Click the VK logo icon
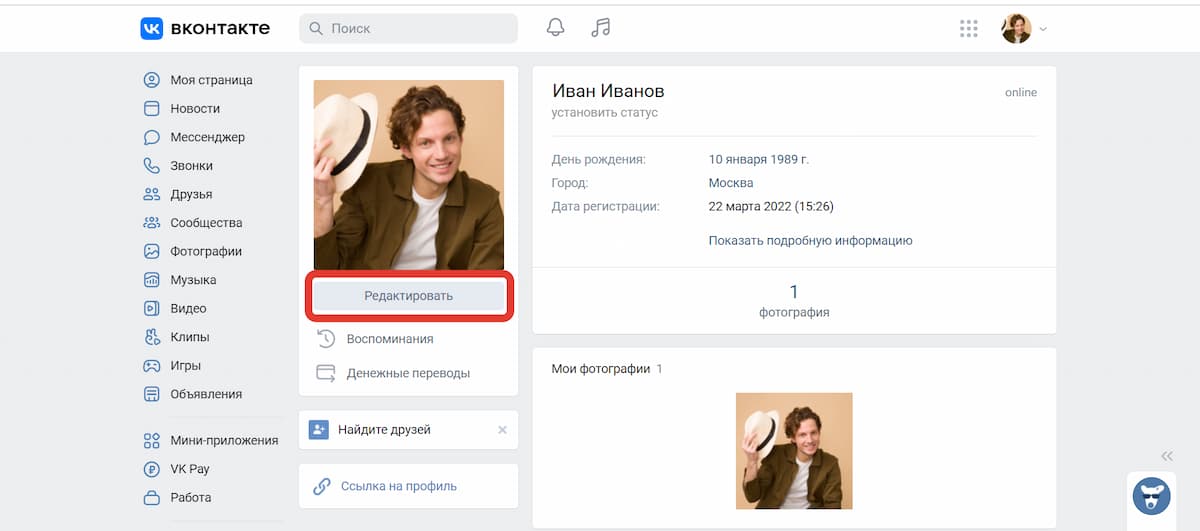Screen dimensions: 1200x531 click(151, 29)
